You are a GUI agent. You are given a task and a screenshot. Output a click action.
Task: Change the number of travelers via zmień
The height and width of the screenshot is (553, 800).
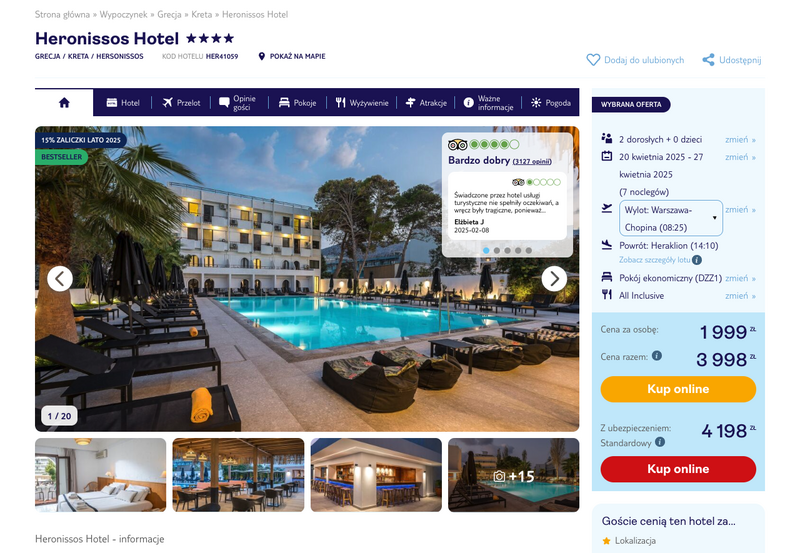coord(740,139)
